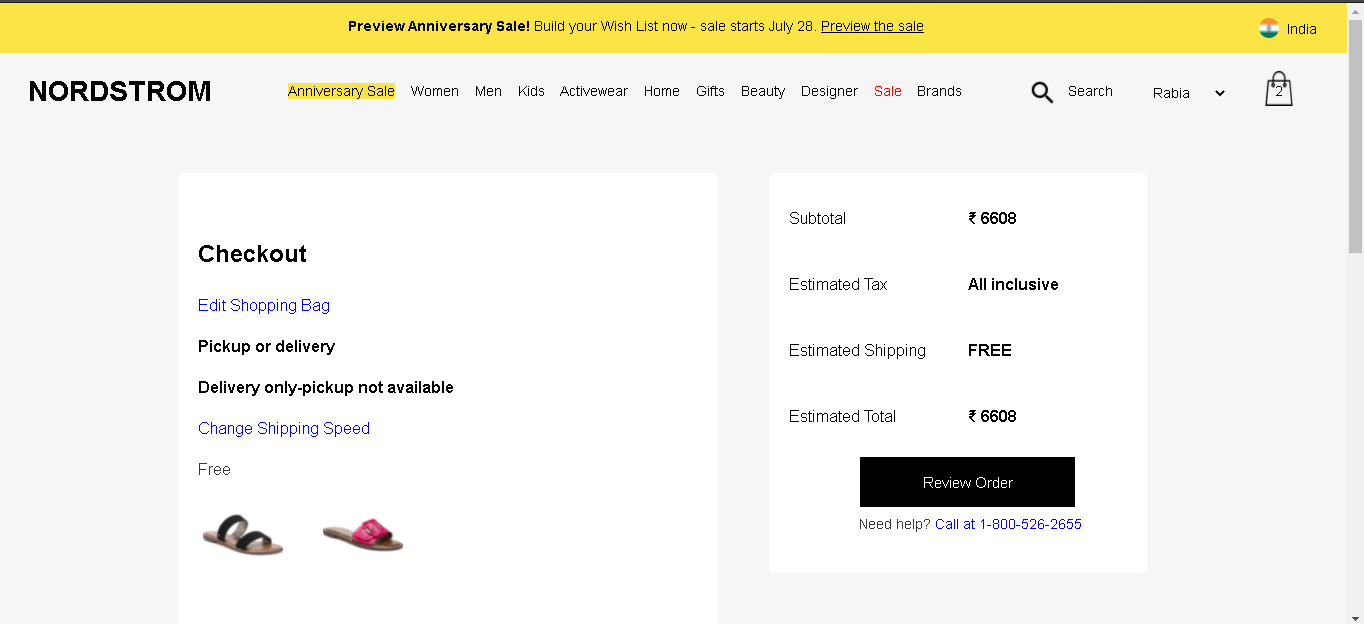Select the black sandal thumbnail
1364x624 pixels.
tap(243, 534)
